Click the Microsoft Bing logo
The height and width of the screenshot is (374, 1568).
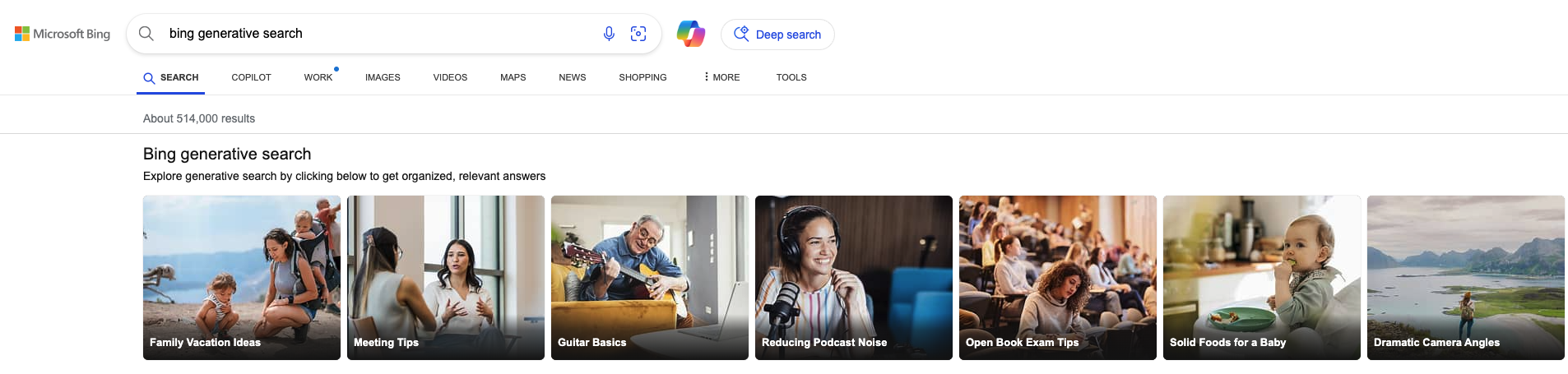click(x=63, y=34)
